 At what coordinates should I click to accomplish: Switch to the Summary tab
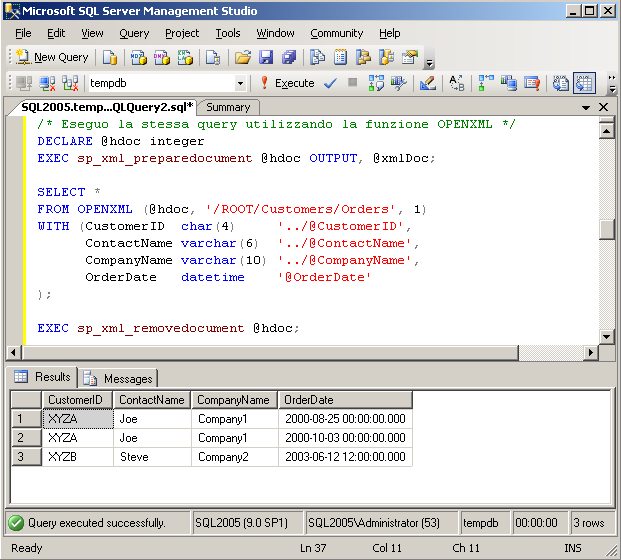[228, 107]
